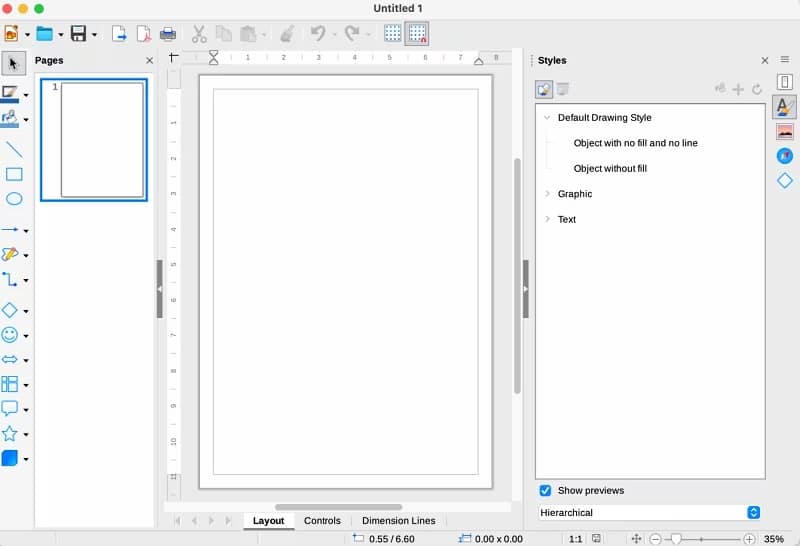The width and height of the screenshot is (800, 546).
Task: Open the New document dropdown arrow
Action: 27,35
